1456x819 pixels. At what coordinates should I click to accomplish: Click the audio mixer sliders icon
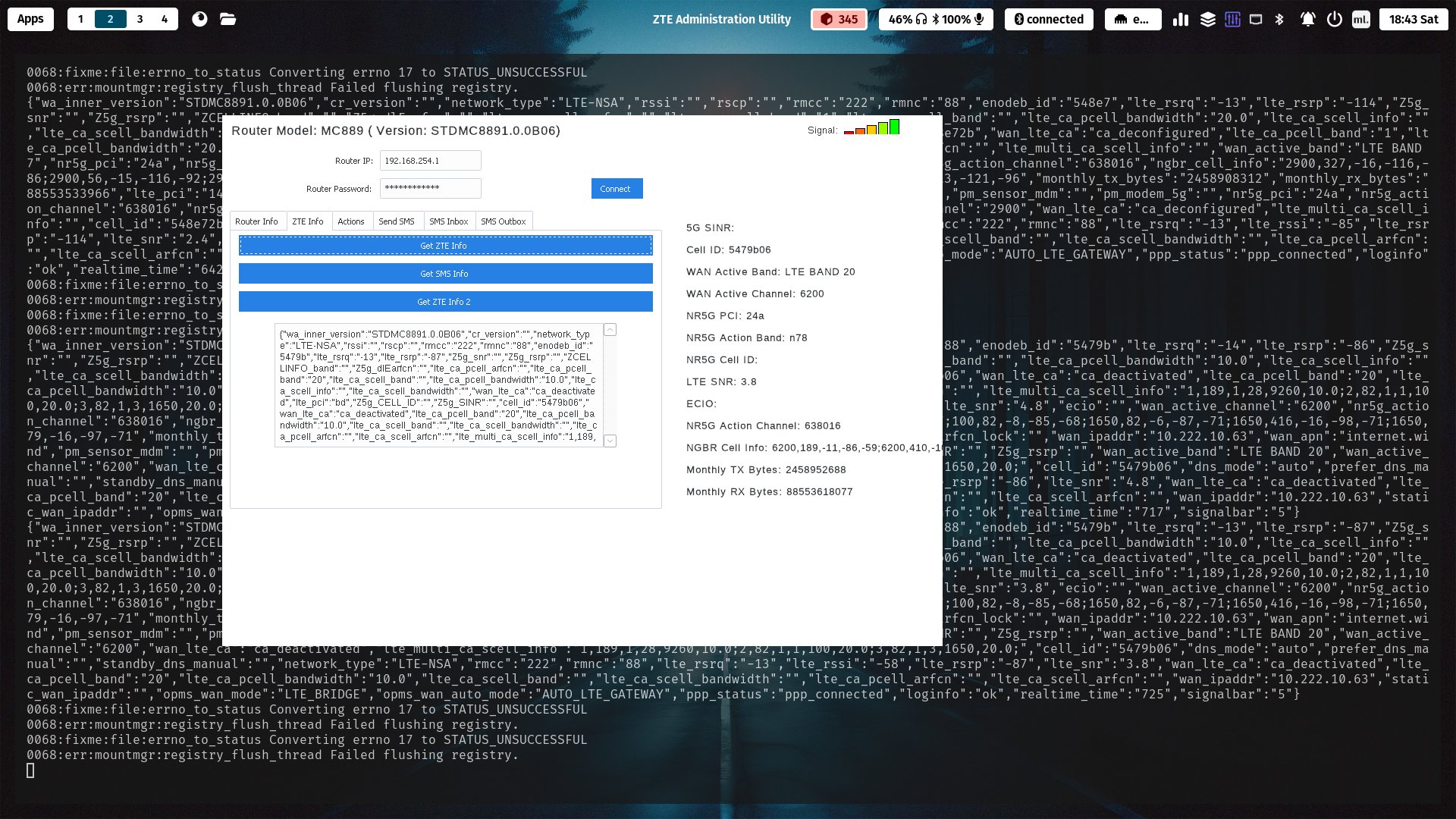click(x=1232, y=20)
